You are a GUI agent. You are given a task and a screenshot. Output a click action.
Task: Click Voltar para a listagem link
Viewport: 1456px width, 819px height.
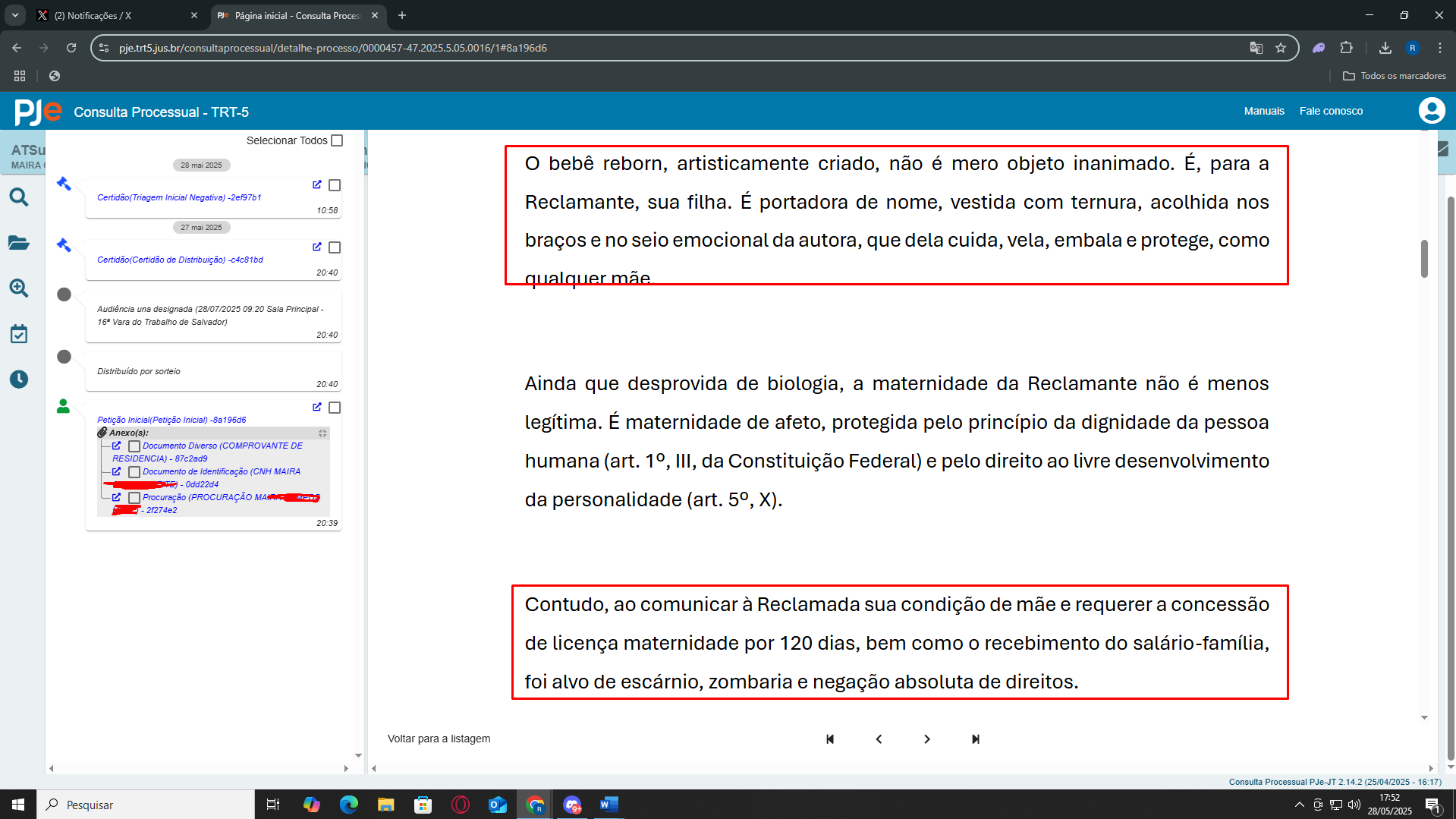439,739
